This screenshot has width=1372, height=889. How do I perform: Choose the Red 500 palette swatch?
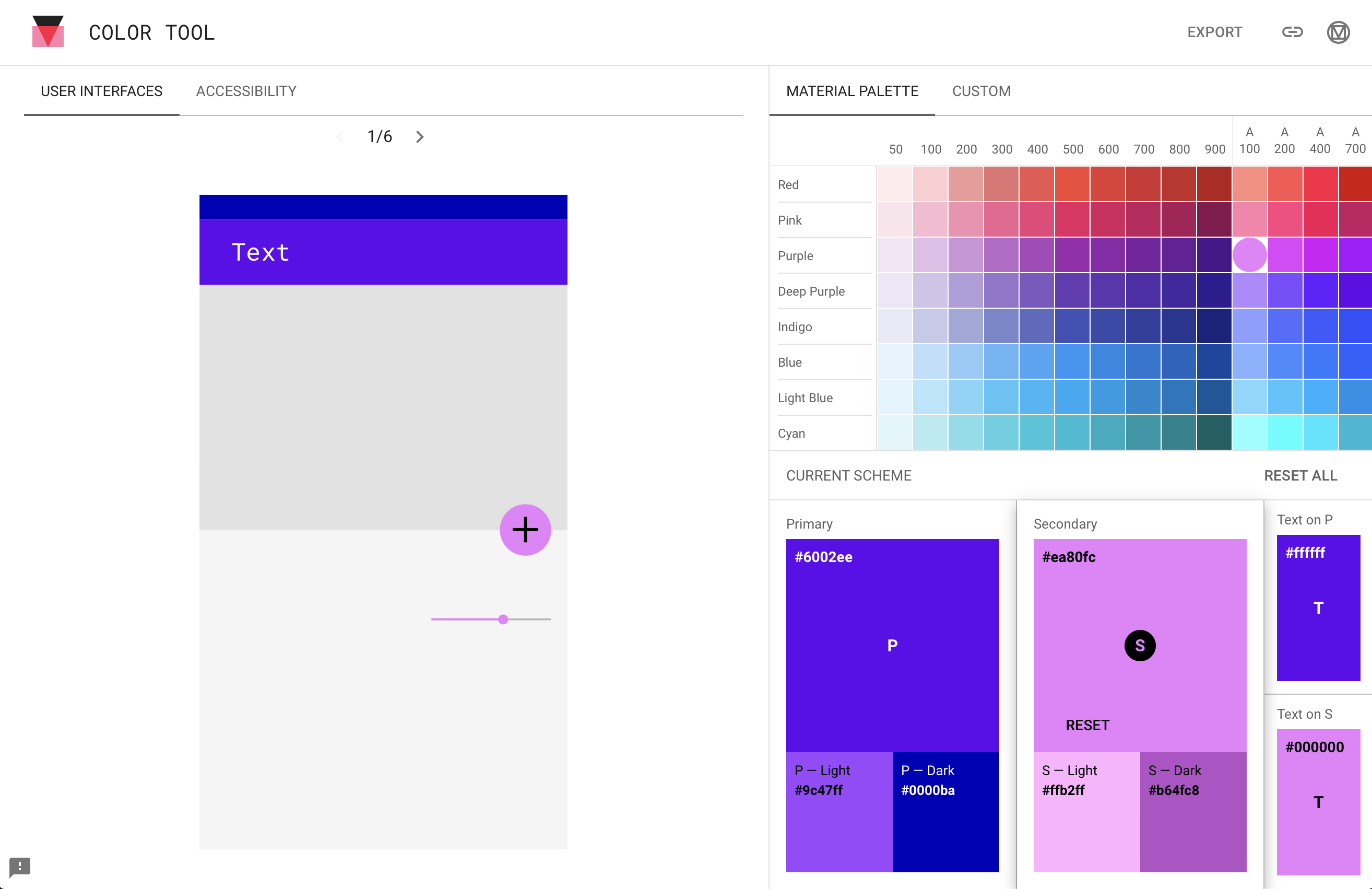coord(1072,184)
